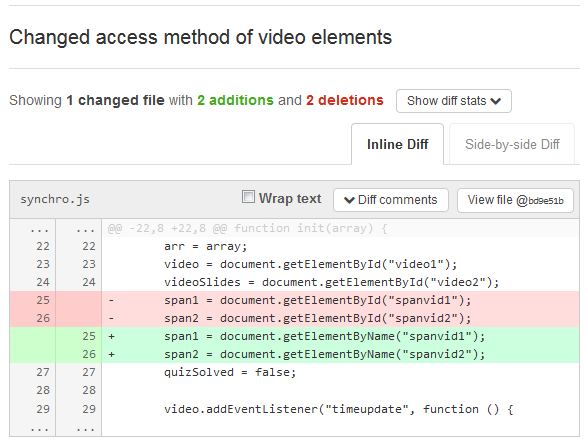Select old line number 27 beside quizSolved

pos(43,372)
